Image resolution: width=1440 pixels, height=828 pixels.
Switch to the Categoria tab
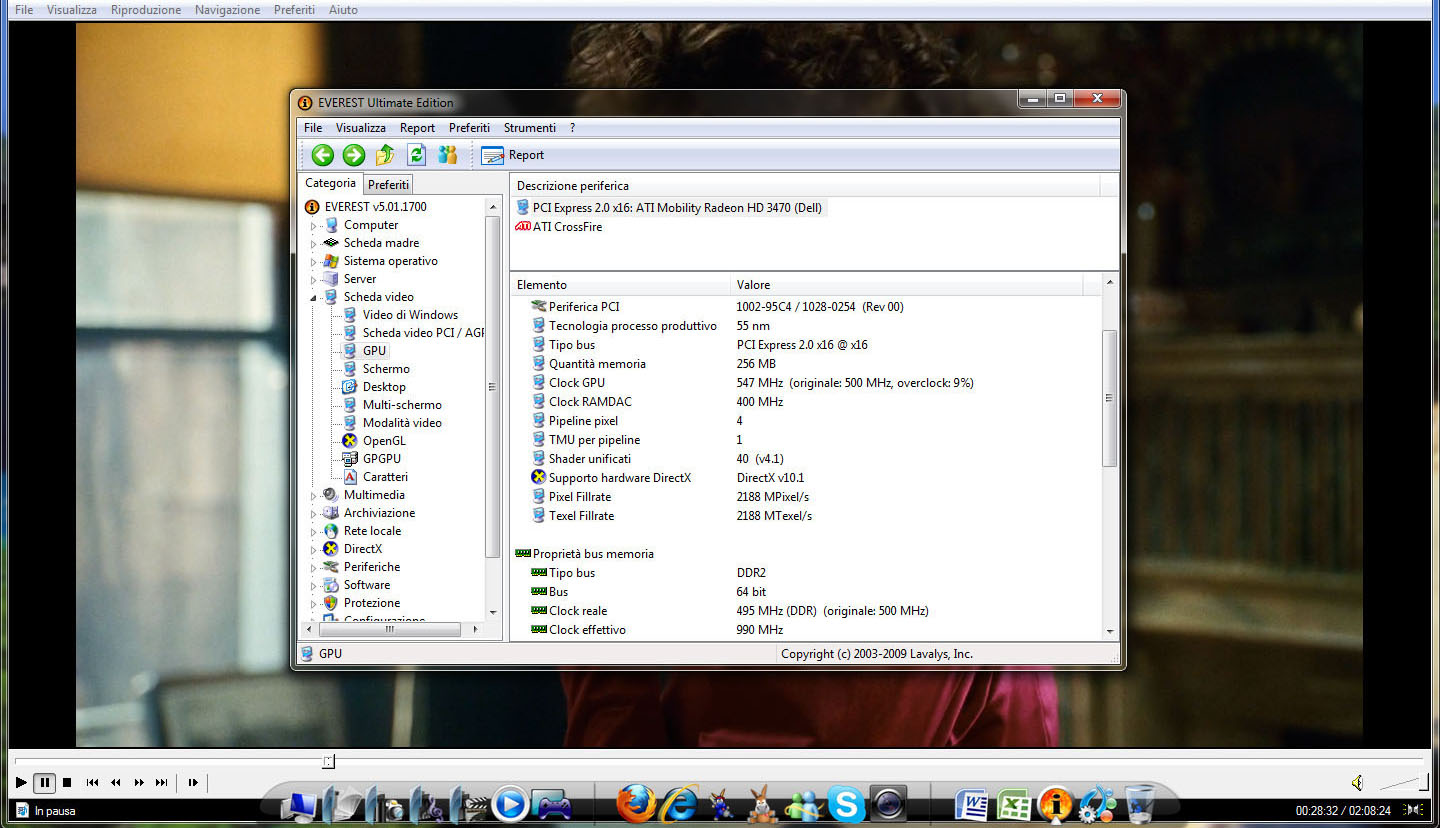[331, 183]
